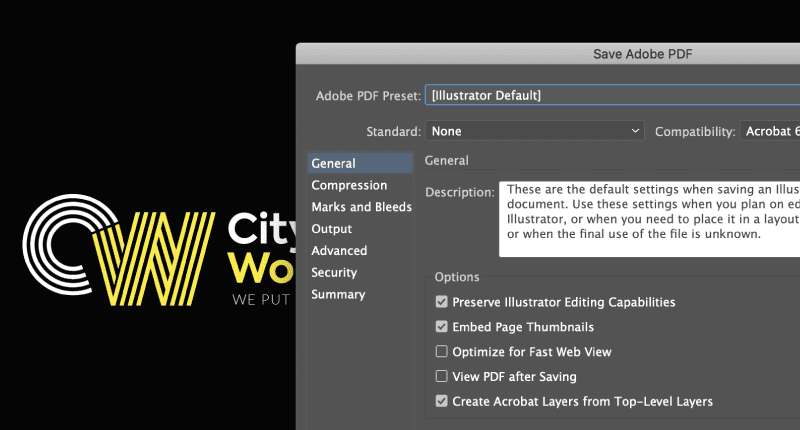Click the WE PUT tagline under logo
The image size is (800, 430).
[x=260, y=298]
